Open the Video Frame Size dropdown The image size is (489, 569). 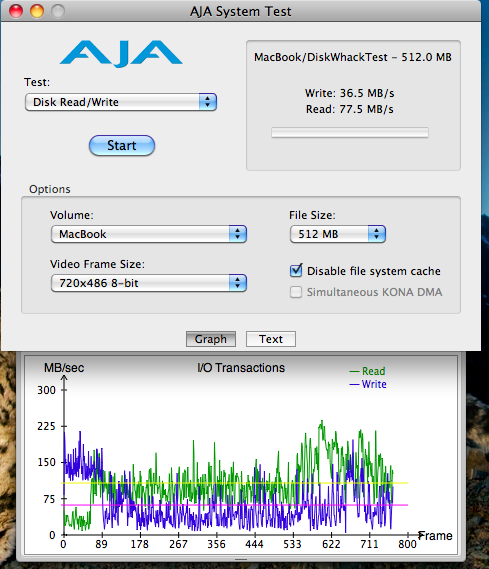click(149, 283)
